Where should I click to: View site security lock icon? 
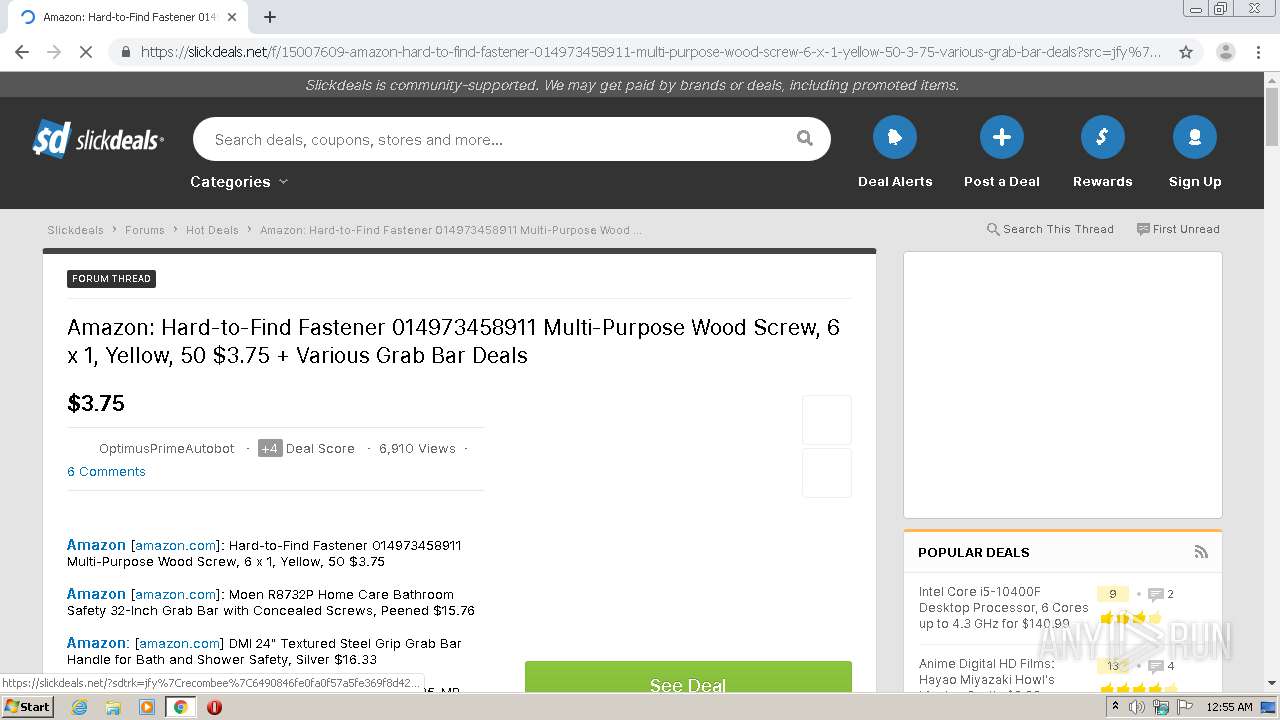pyautogui.click(x=125, y=52)
